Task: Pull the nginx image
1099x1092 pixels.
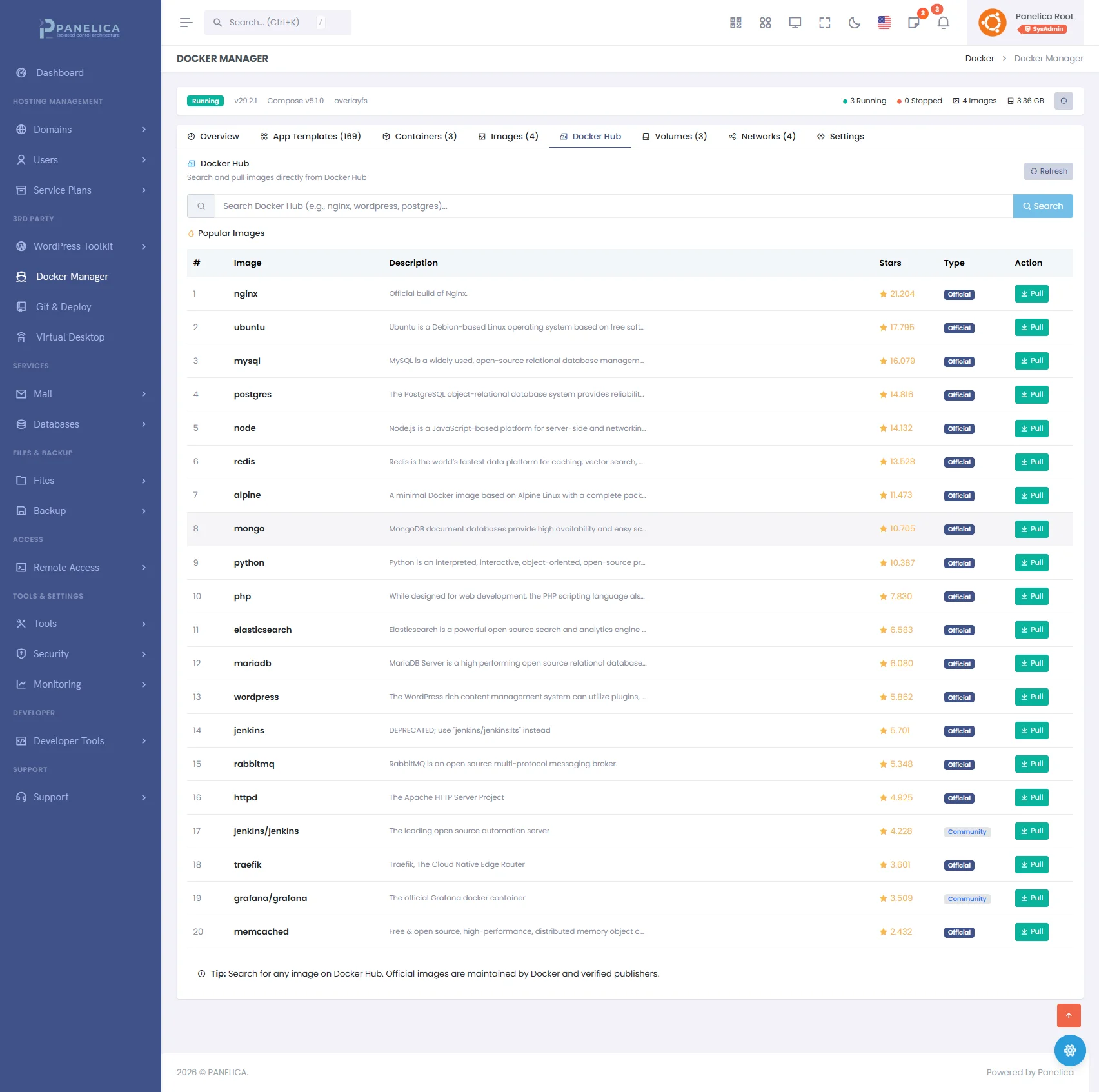Action: pos(1031,293)
